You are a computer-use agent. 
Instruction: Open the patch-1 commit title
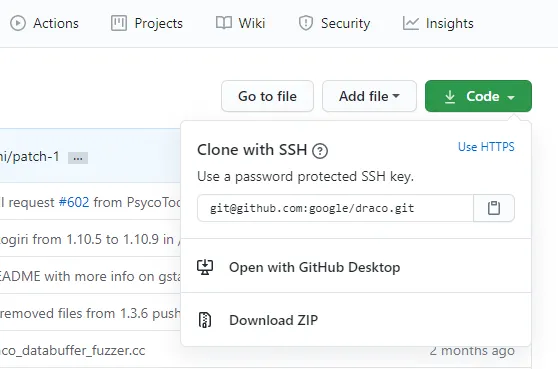coord(30,157)
